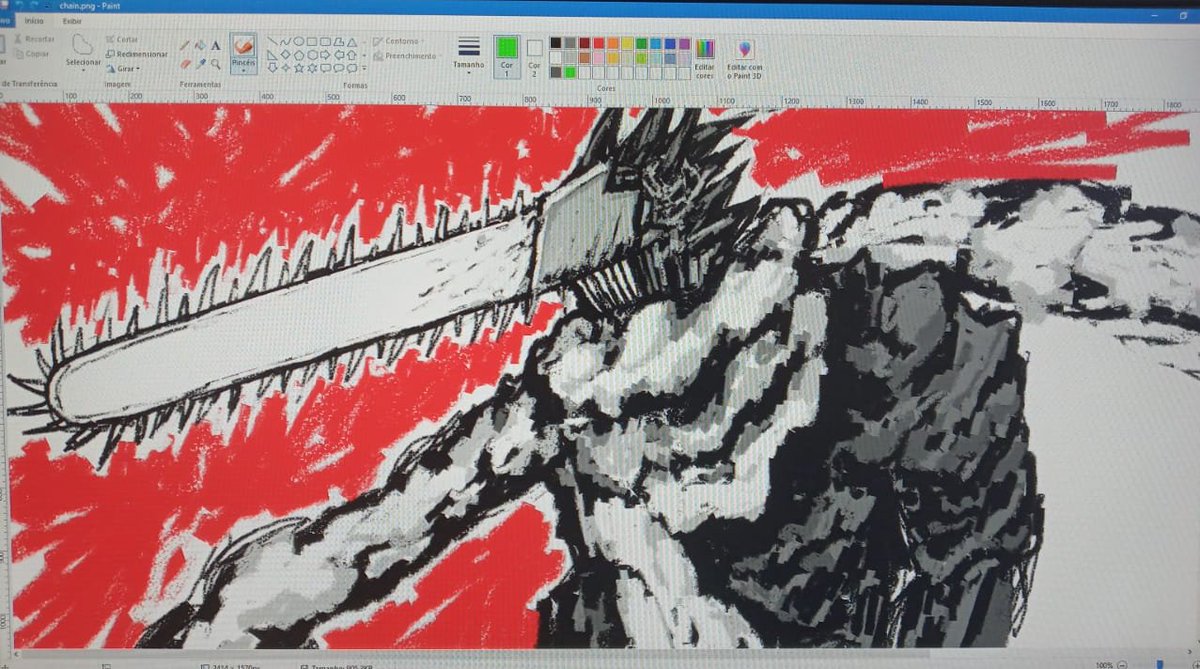Select the four-point star shape
Viewport: 1200px width, 669px height.
click(286, 68)
